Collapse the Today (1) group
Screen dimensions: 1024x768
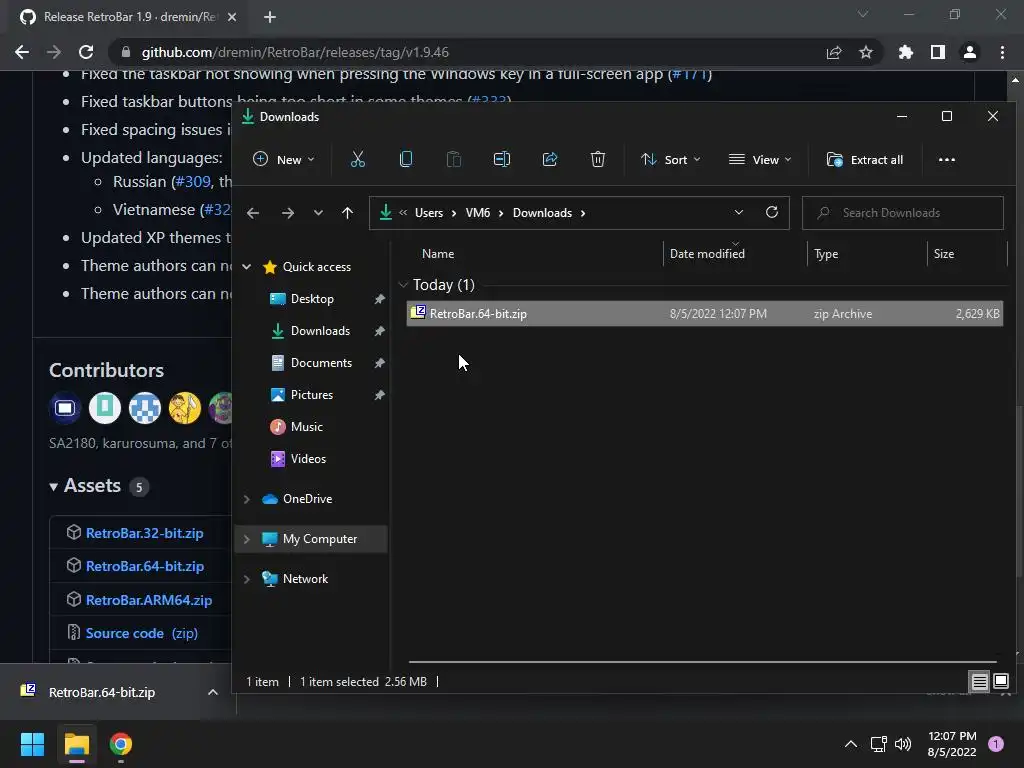coord(403,285)
